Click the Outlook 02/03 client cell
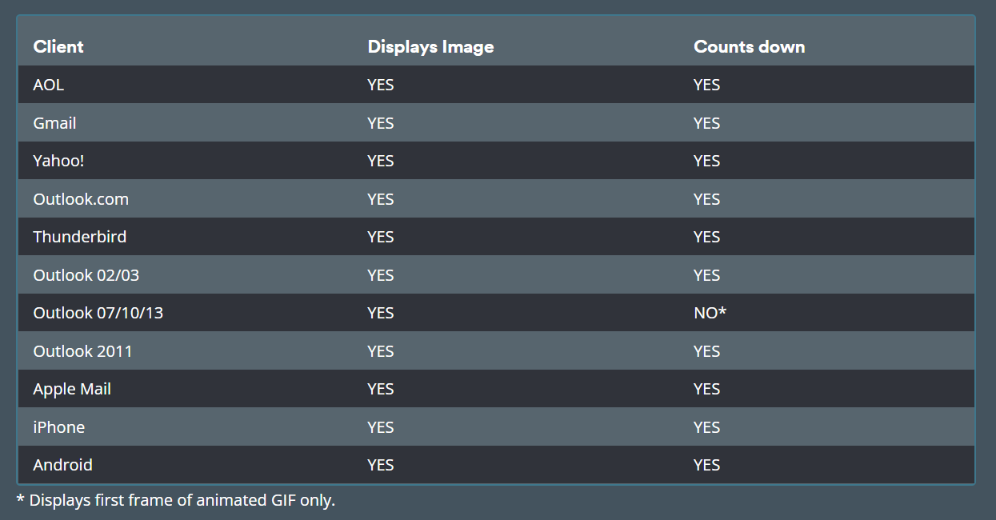This screenshot has width=996, height=520. 86,275
